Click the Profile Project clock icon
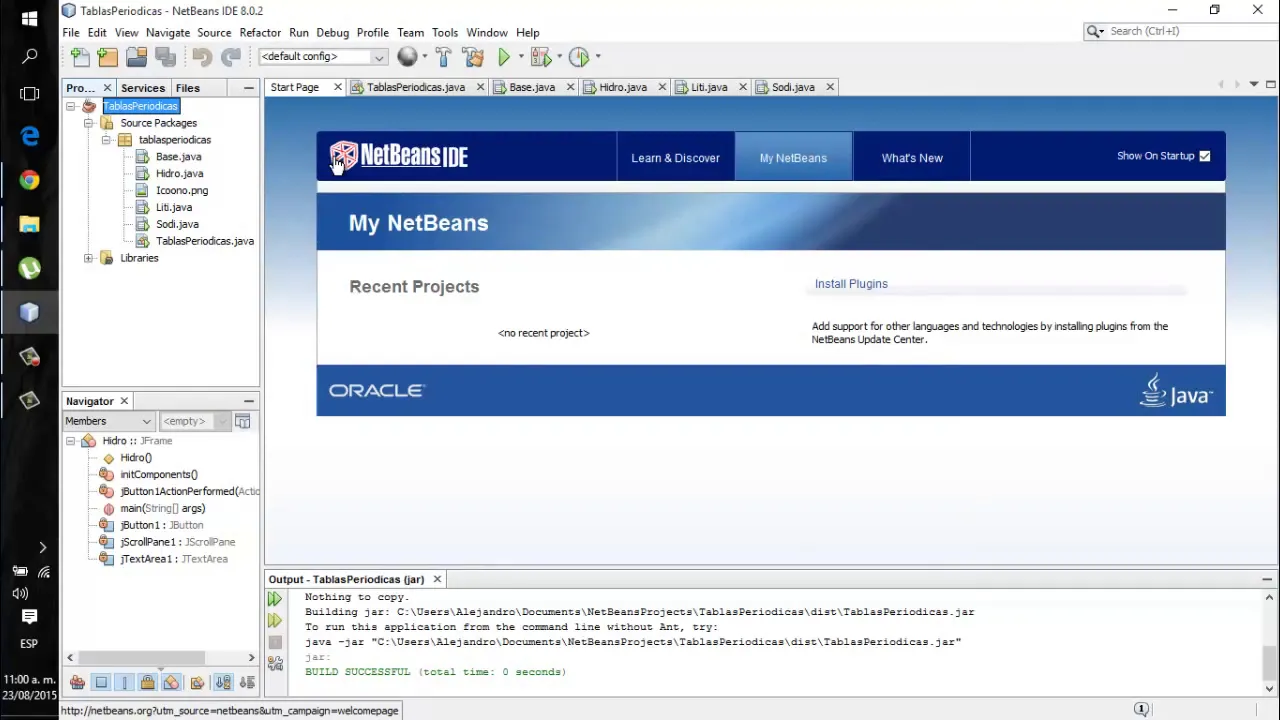Image resolution: width=1280 pixels, height=720 pixels. coord(579,57)
